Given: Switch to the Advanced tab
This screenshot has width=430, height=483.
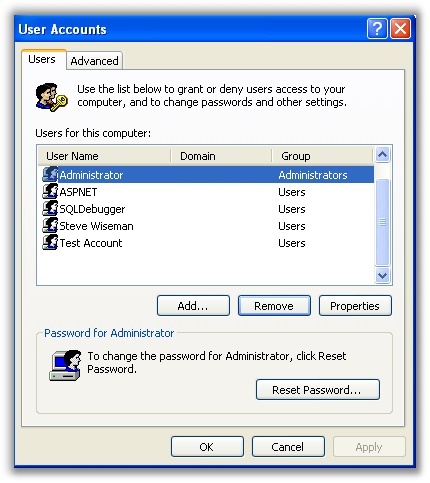Looking at the screenshot, I should [x=94, y=61].
